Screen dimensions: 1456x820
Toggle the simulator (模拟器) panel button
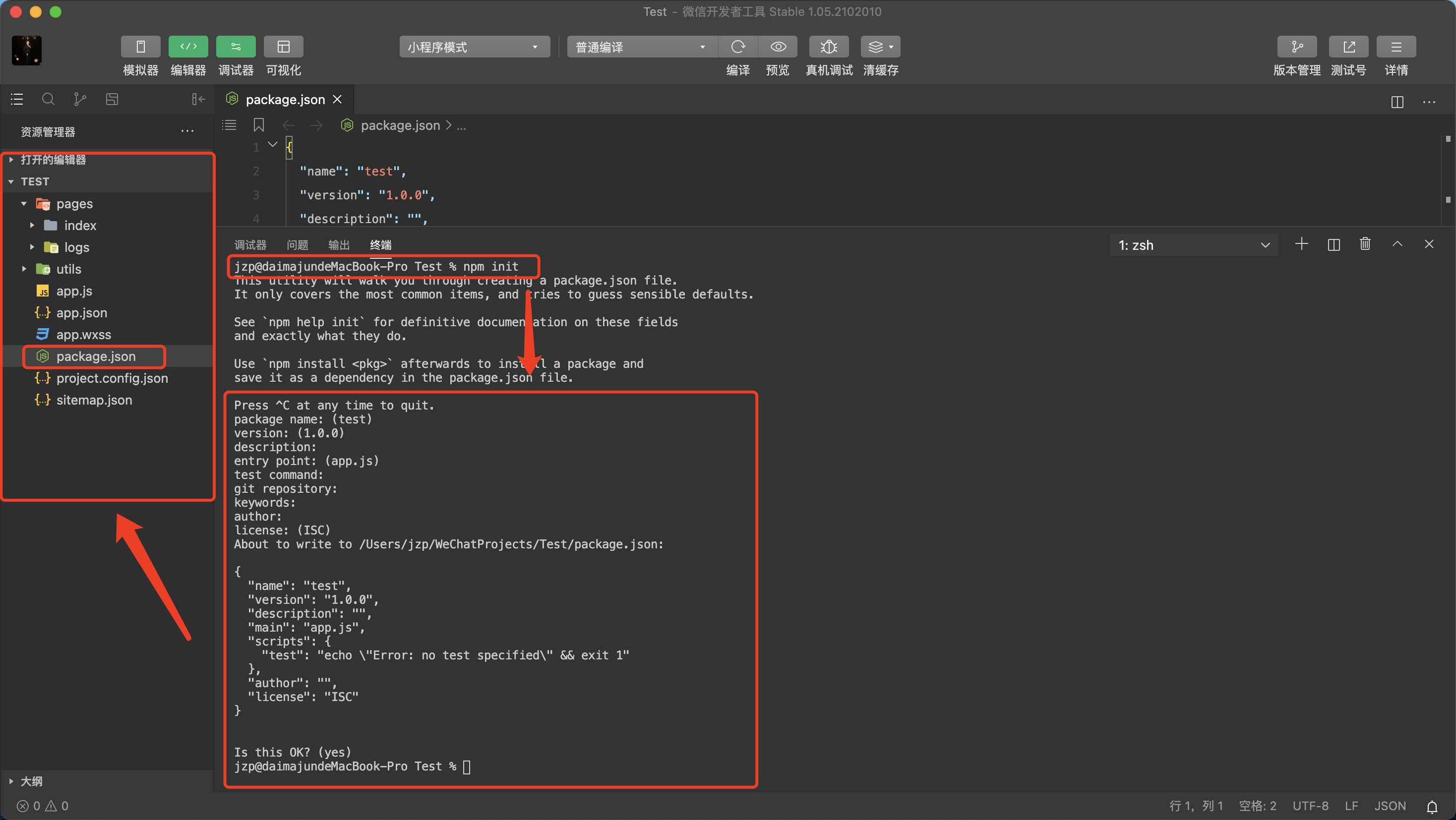[140, 46]
